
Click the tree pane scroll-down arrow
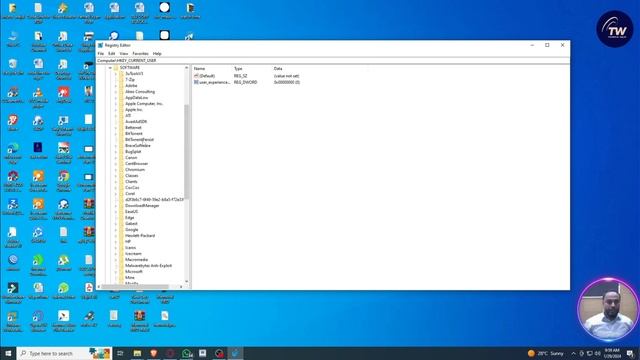187,281
